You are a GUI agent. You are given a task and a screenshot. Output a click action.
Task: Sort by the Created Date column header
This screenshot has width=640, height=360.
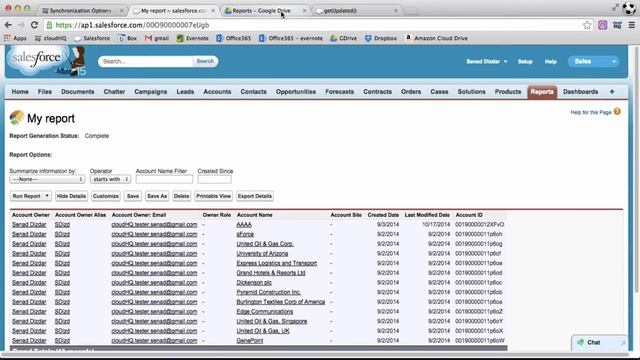tap(383, 215)
